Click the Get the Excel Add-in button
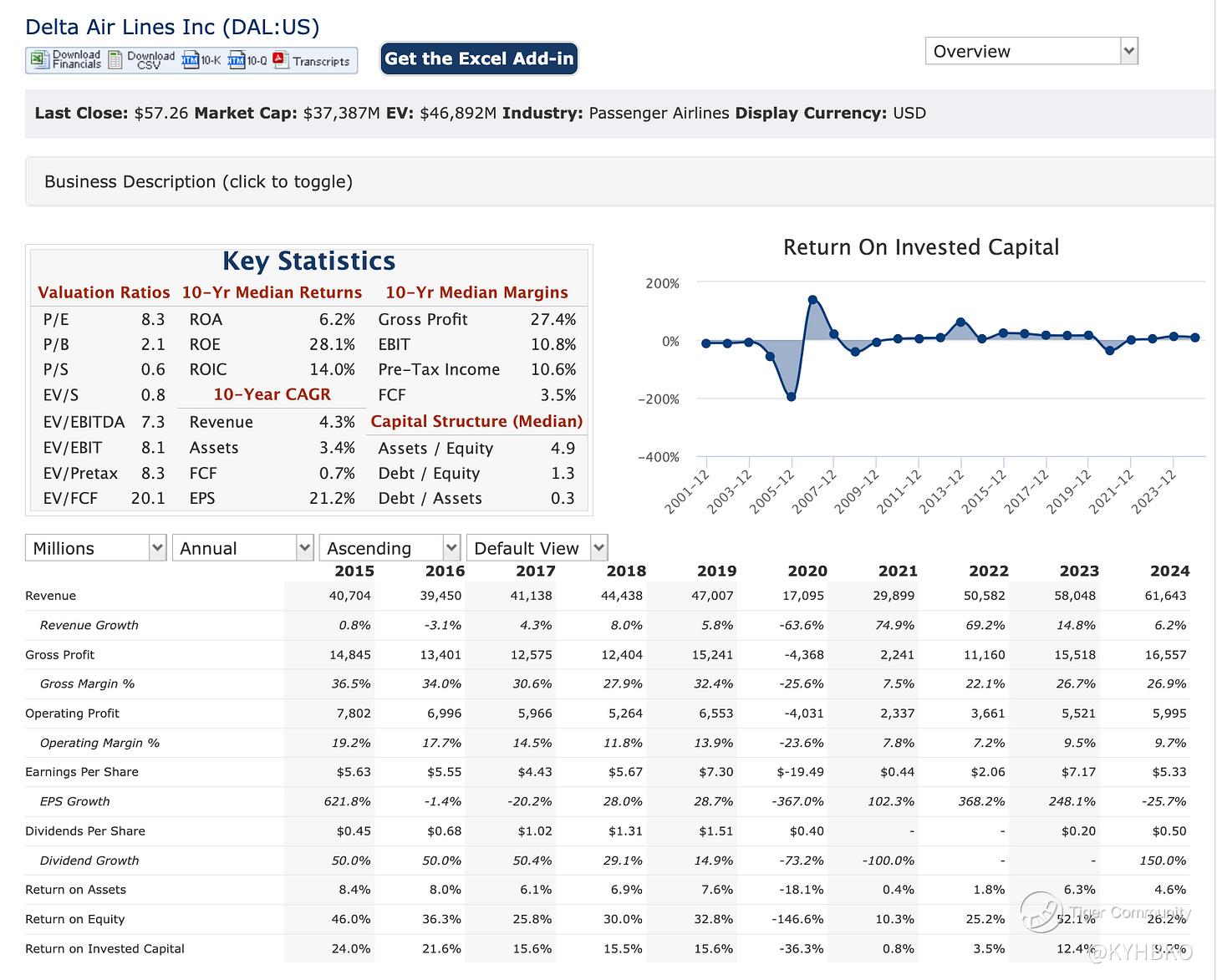The width and height of the screenshot is (1217, 980). (479, 58)
